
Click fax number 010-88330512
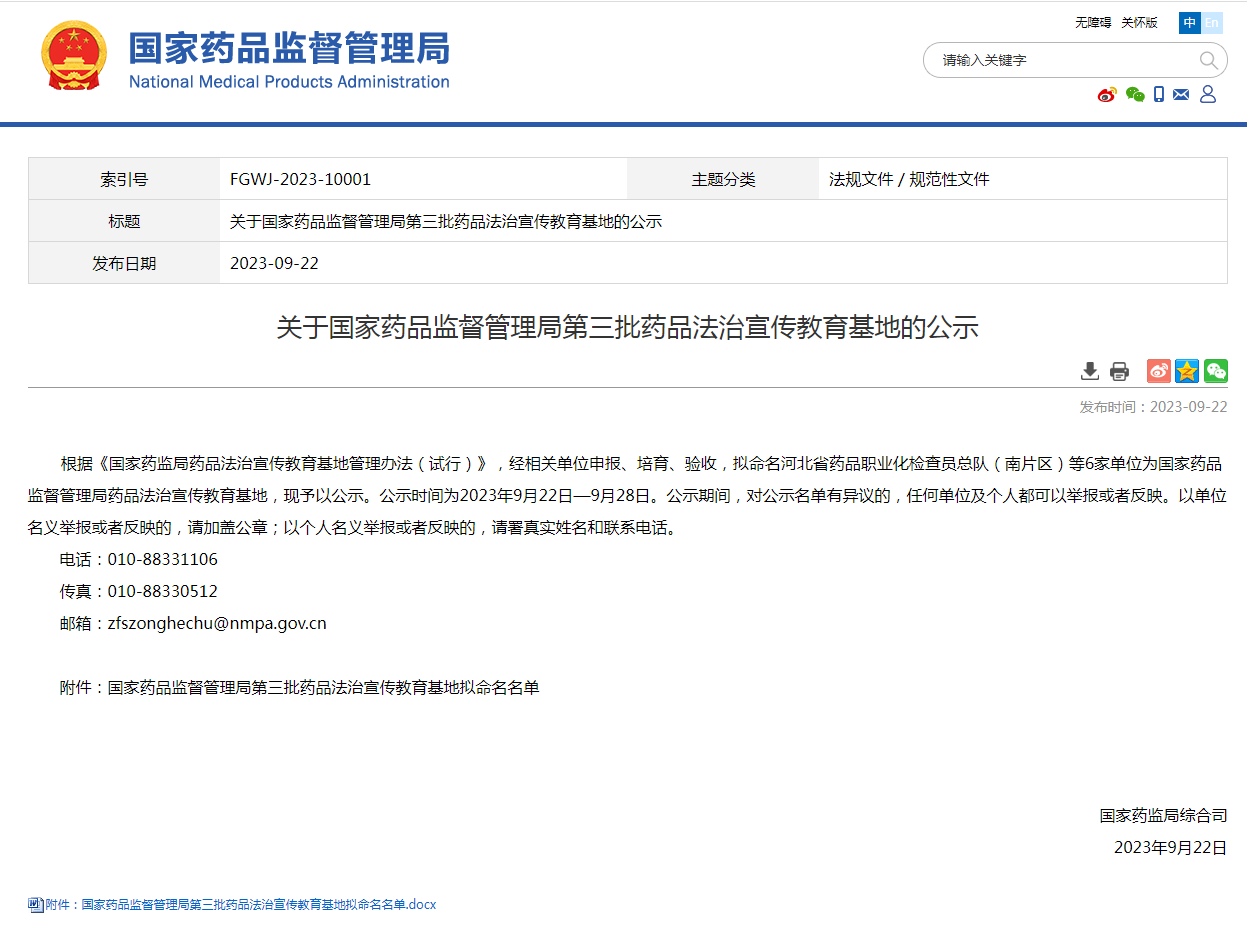tap(162, 591)
